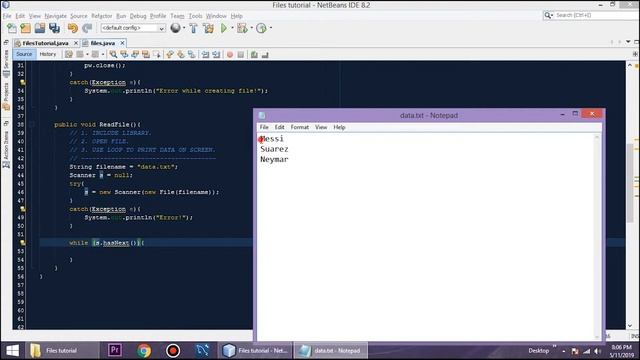
Task: Click the Profile Project toolbar icon
Action: point(261,28)
